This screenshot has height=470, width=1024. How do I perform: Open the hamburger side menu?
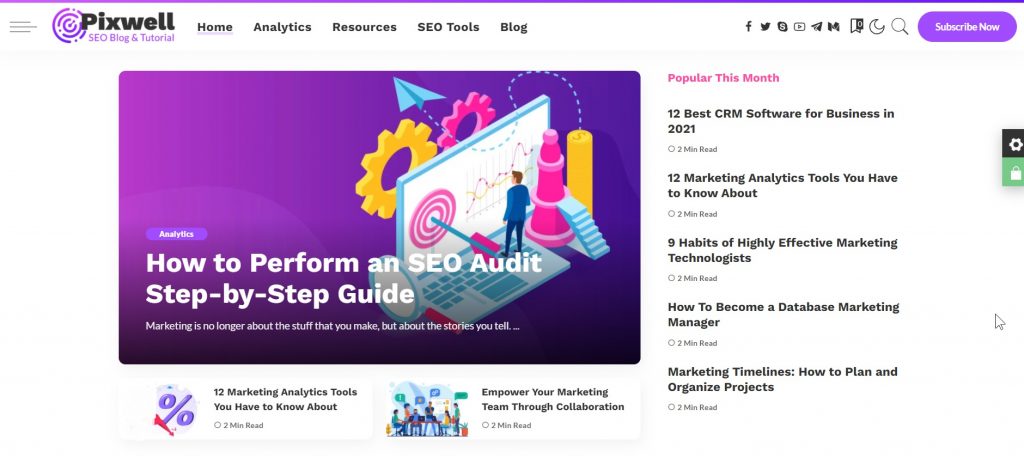coord(23,27)
